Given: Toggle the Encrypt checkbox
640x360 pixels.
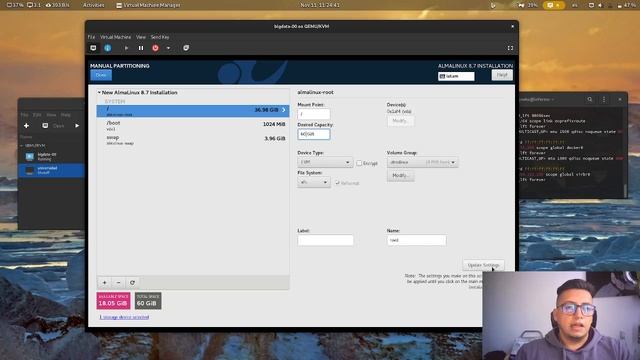Looking at the screenshot, I should [359, 163].
